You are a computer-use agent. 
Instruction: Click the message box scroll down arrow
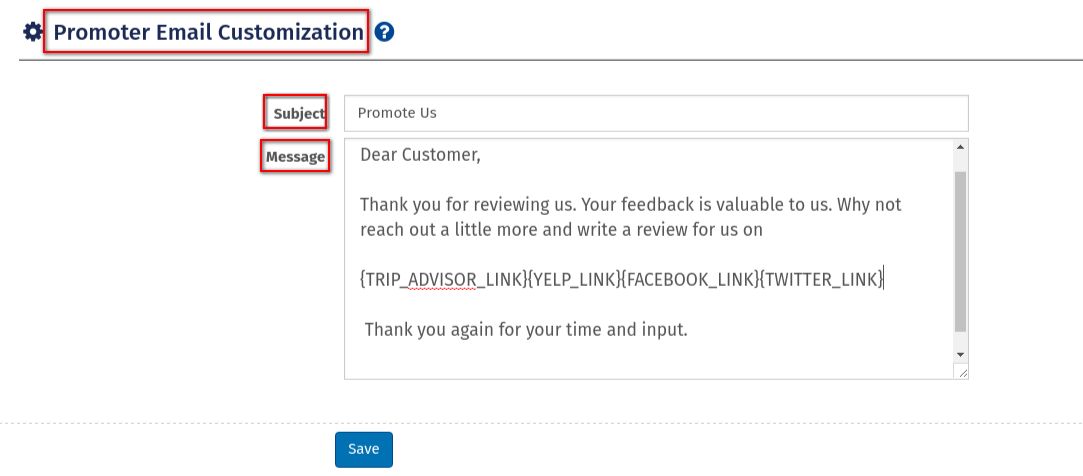click(x=960, y=355)
